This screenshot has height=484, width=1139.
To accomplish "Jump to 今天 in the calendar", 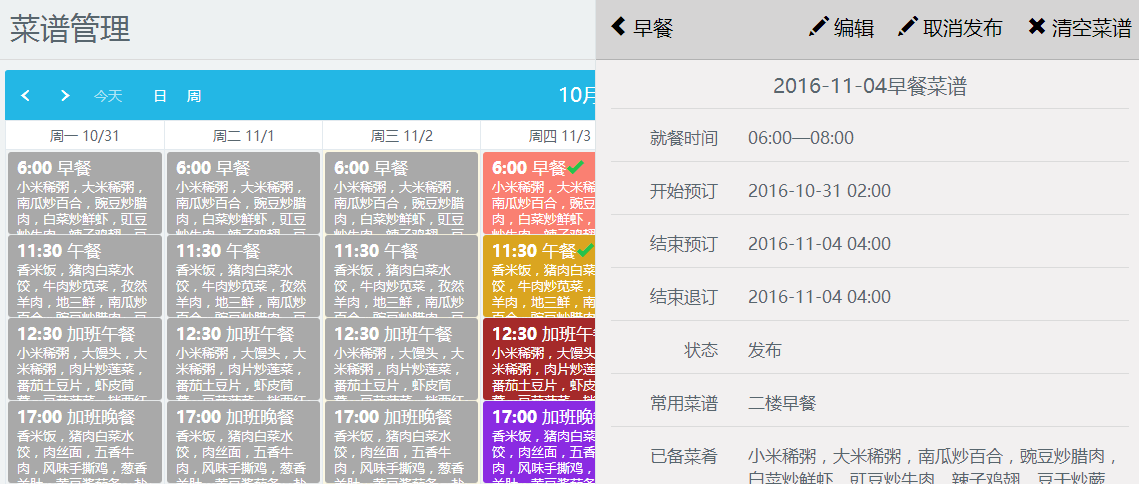I will click(108, 96).
